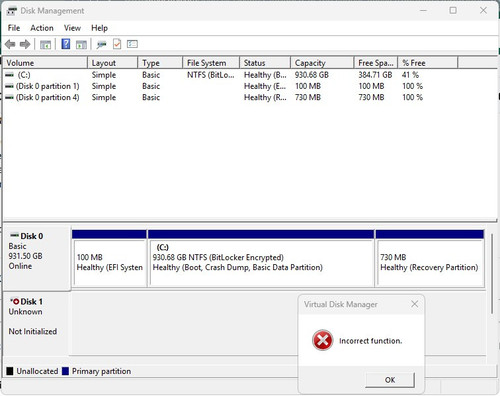The image size is (500, 396).
Task: Click Show/Hide Action Pane toolbar icon
Action: pyautogui.click(x=81, y=44)
